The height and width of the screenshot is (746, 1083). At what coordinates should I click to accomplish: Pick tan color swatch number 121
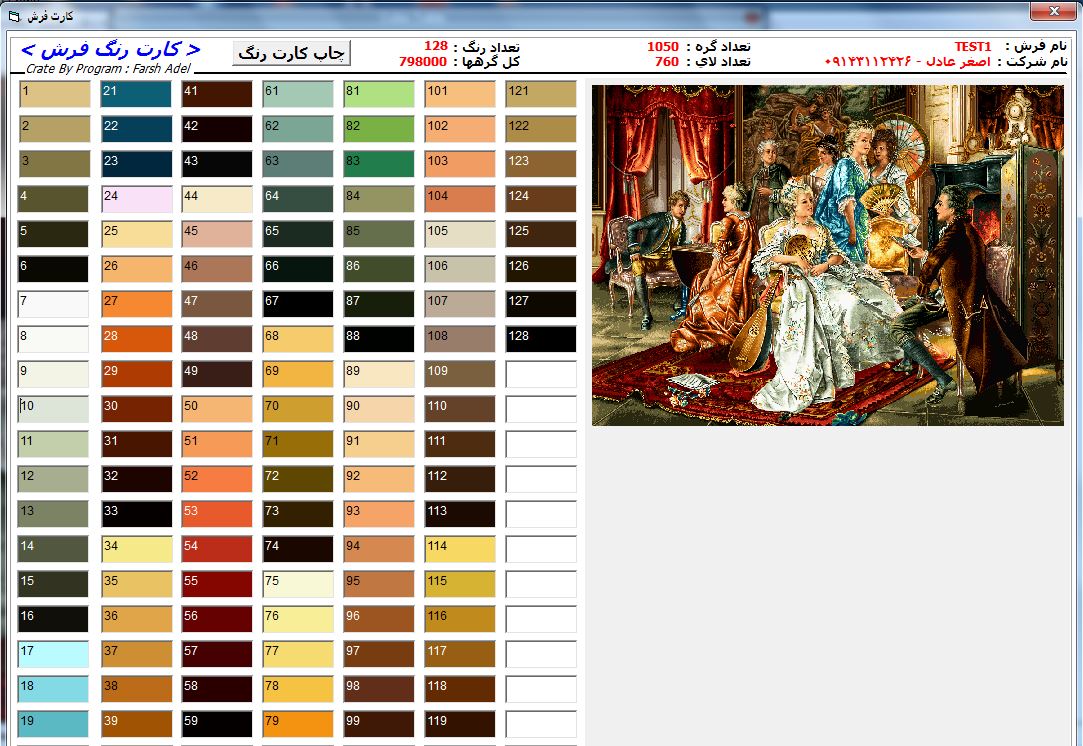[540, 94]
